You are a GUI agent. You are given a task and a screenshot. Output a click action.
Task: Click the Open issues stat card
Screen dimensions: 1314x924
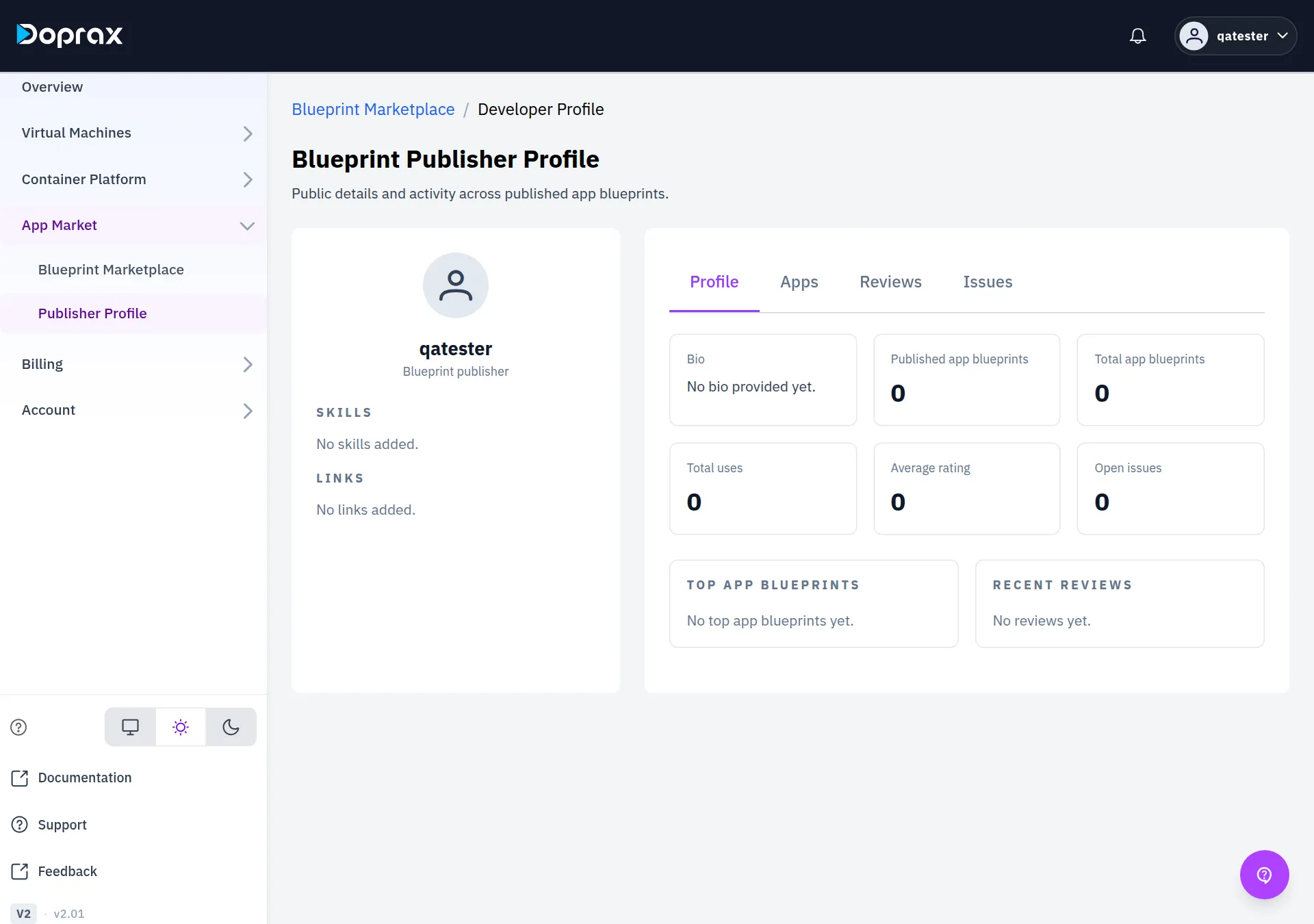point(1170,489)
